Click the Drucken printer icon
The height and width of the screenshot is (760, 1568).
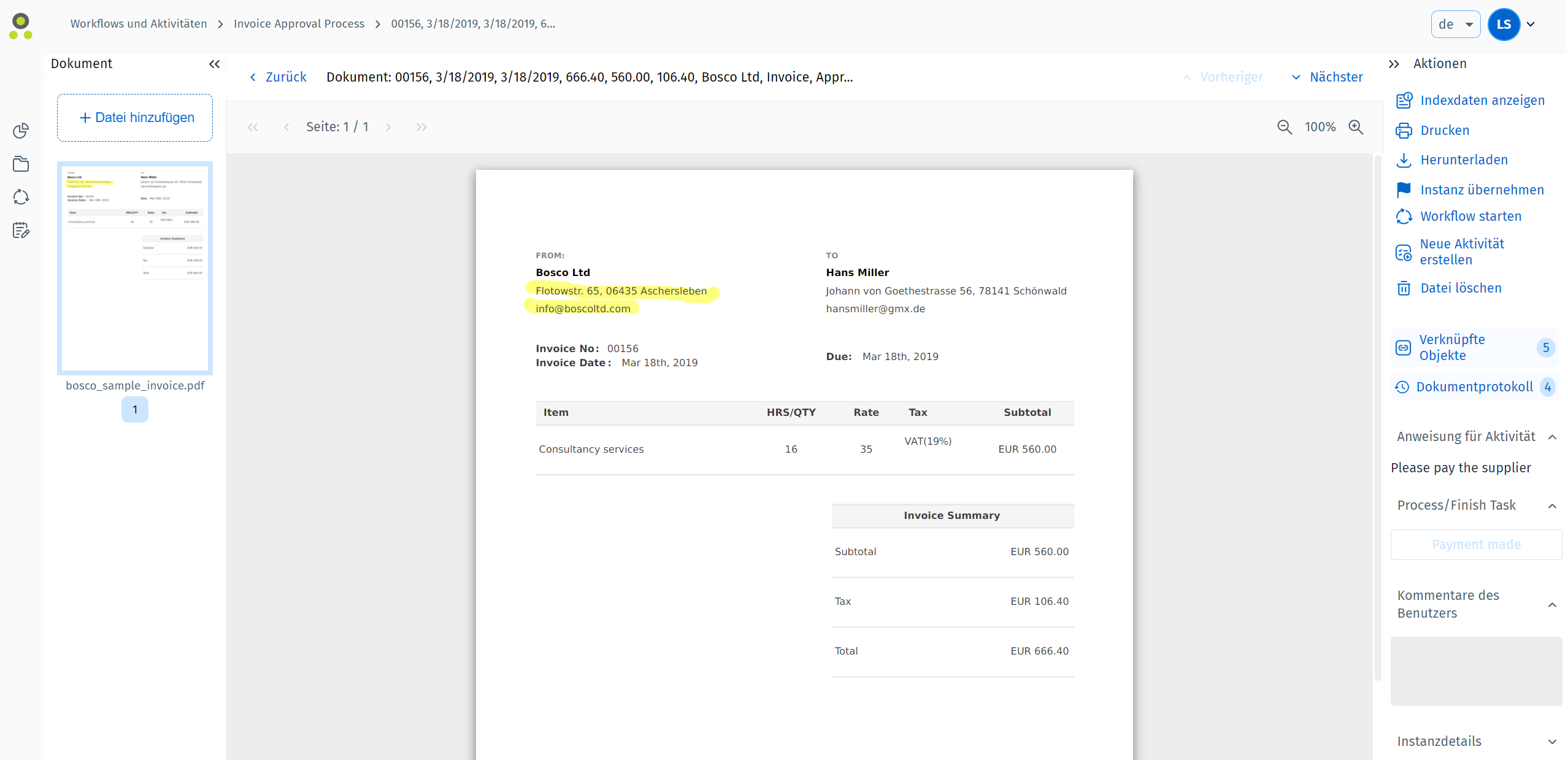[x=1404, y=131]
